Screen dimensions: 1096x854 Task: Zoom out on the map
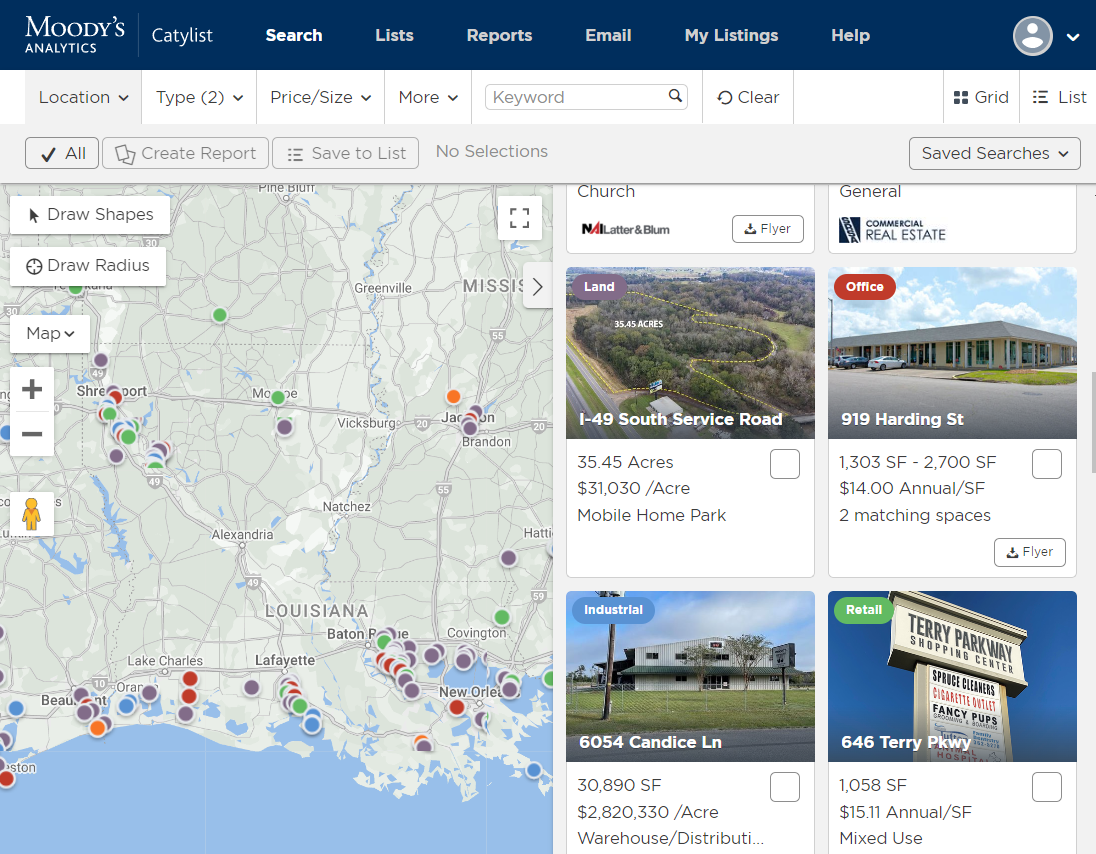pyautogui.click(x=32, y=434)
